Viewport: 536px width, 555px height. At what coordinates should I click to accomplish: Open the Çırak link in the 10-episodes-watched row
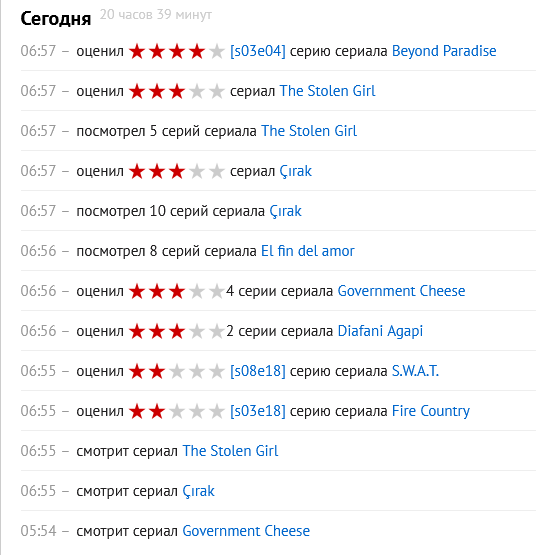point(285,212)
